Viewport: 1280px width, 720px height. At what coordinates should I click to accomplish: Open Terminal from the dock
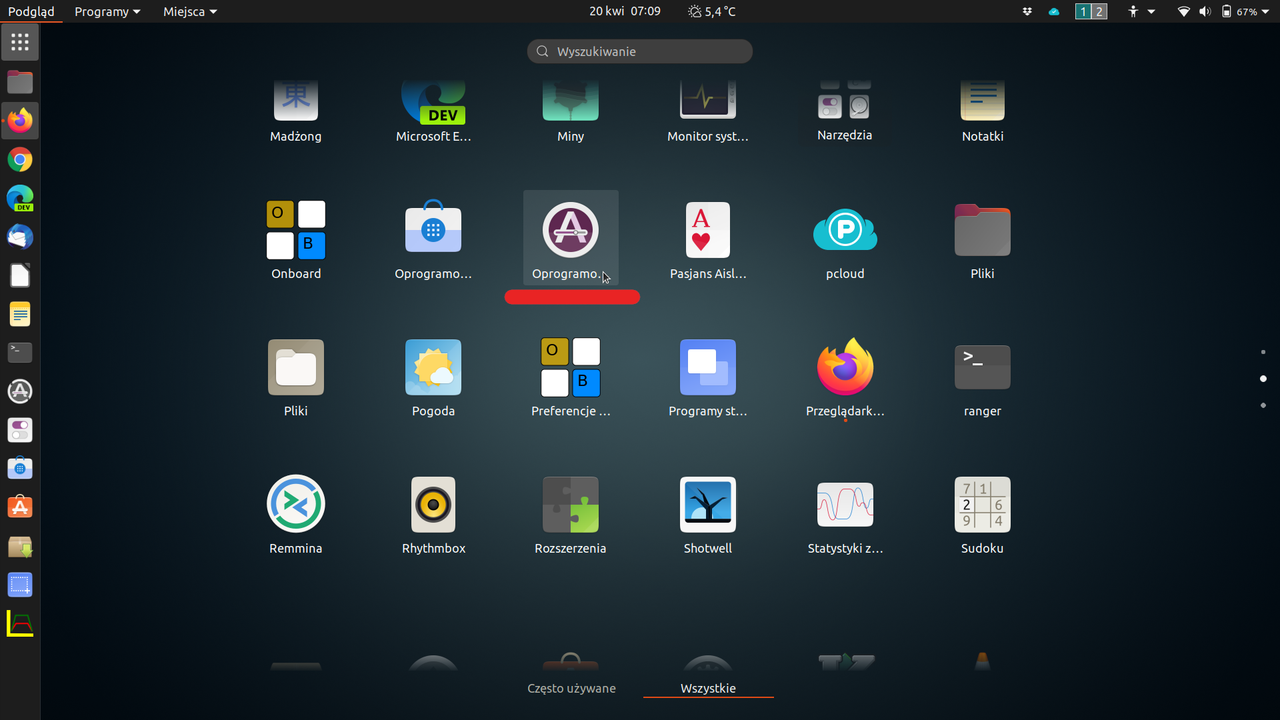[x=20, y=352]
